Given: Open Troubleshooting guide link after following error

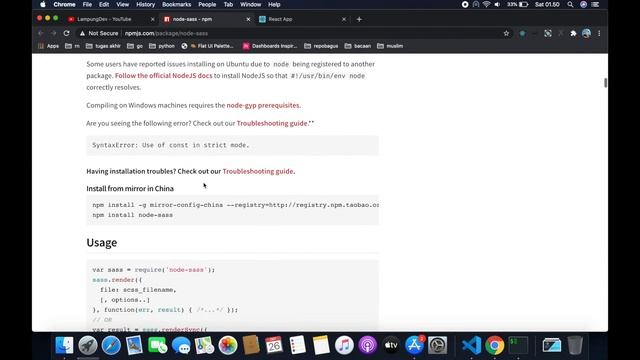Looking at the screenshot, I should 272,123.
